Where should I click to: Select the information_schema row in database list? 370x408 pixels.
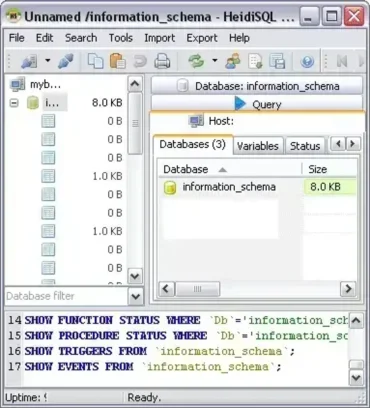tap(257, 187)
